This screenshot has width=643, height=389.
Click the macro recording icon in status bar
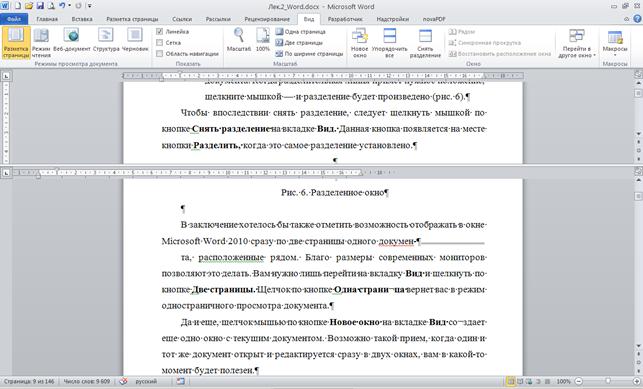(x=180, y=381)
